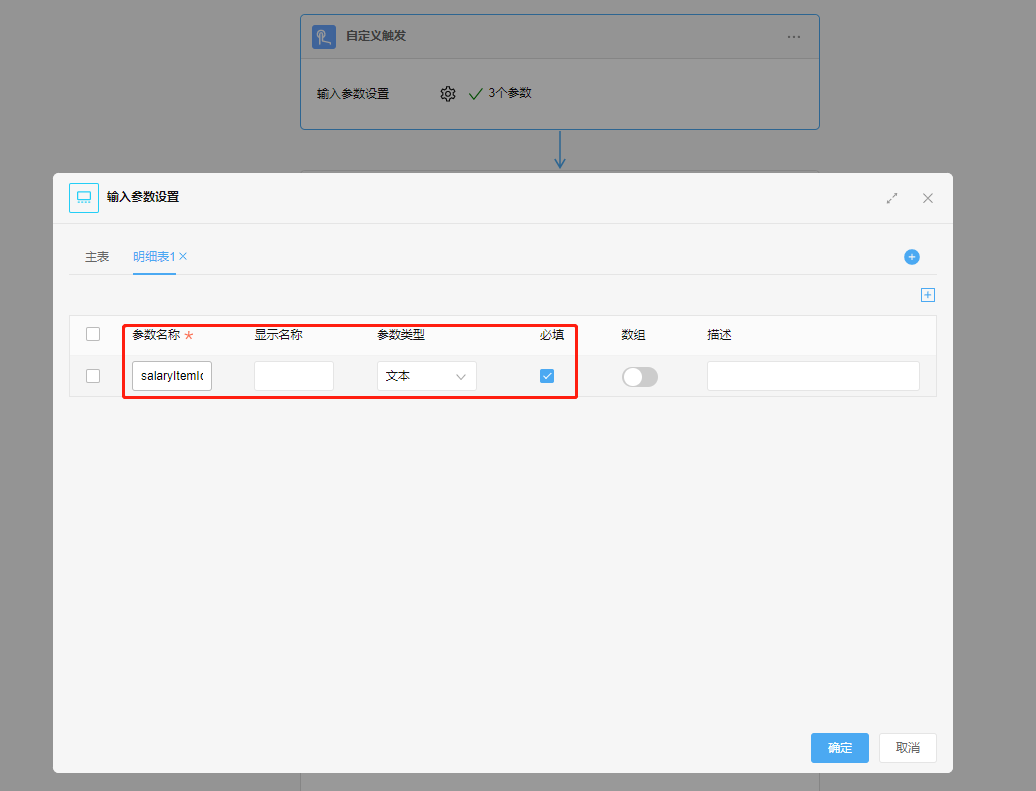Image resolution: width=1036 pixels, height=791 pixels.
Task: Add a new parameter row
Action: point(928,295)
